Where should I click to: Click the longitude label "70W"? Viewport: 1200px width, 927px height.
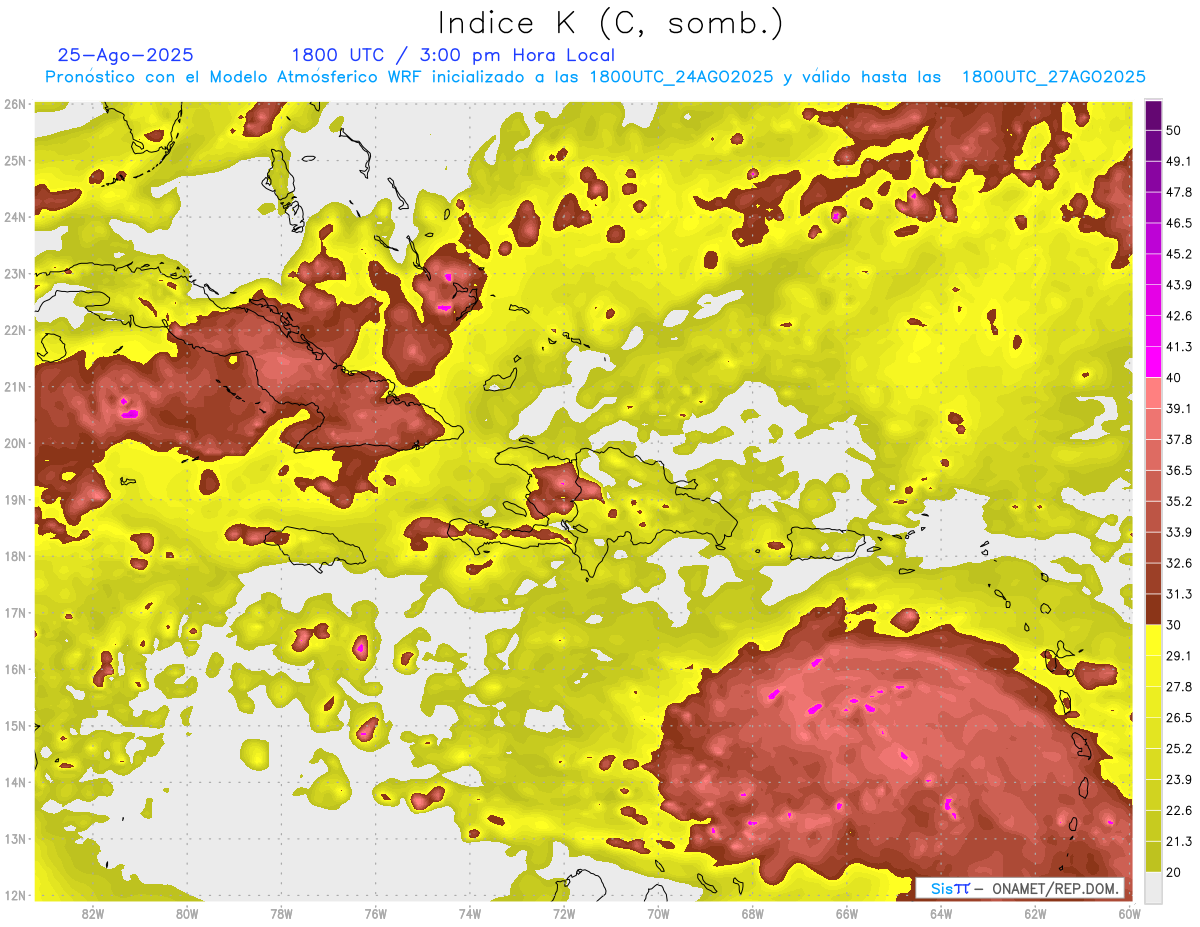click(658, 914)
